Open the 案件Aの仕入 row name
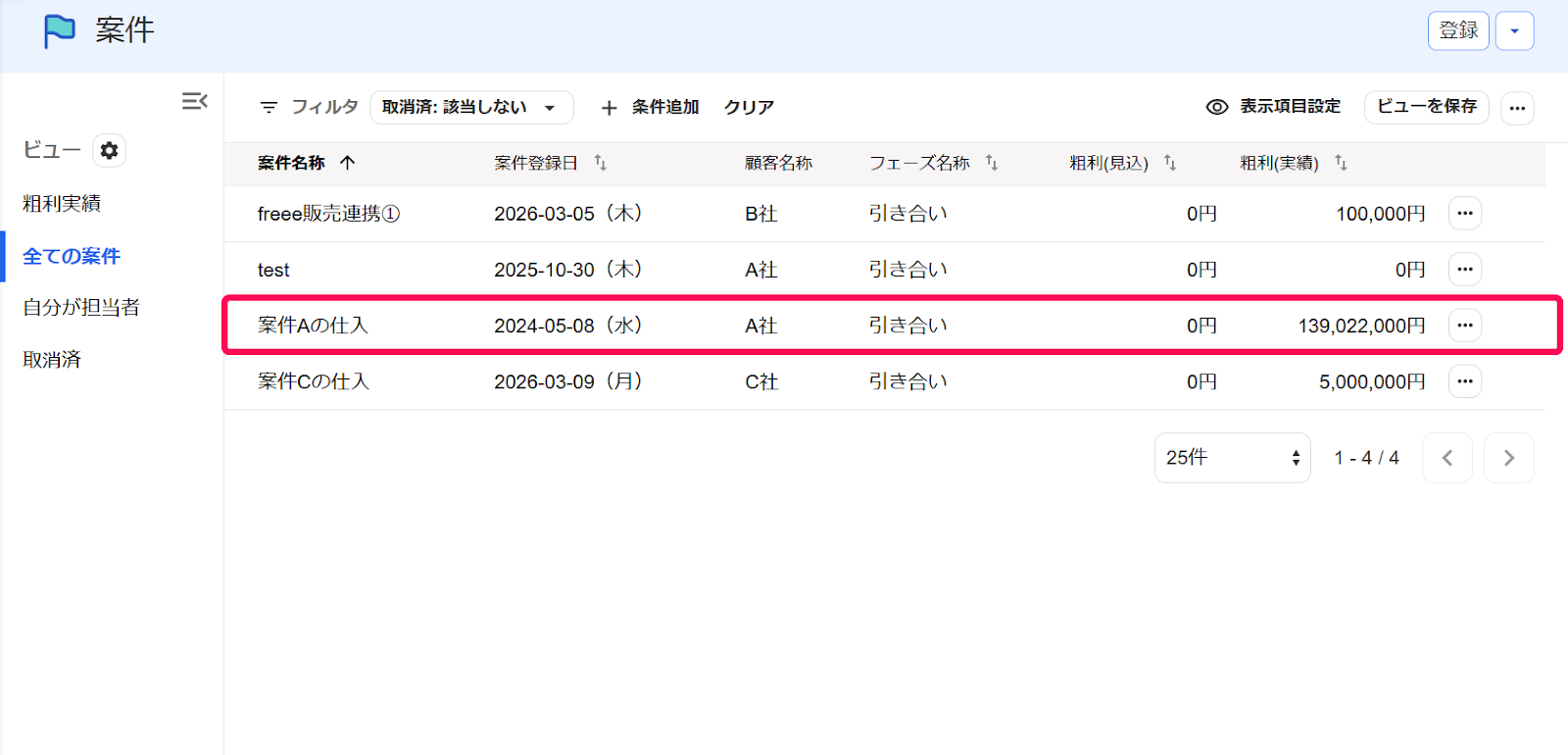Viewport: 1568px width, 755px height. 313,326
